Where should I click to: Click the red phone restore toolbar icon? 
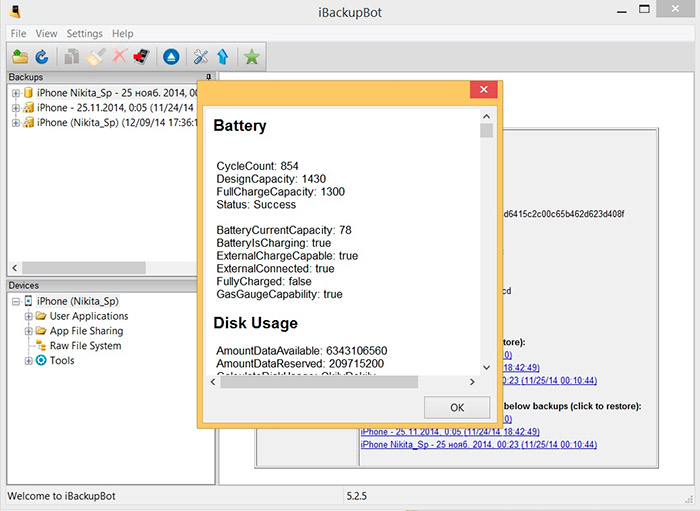tap(141, 57)
